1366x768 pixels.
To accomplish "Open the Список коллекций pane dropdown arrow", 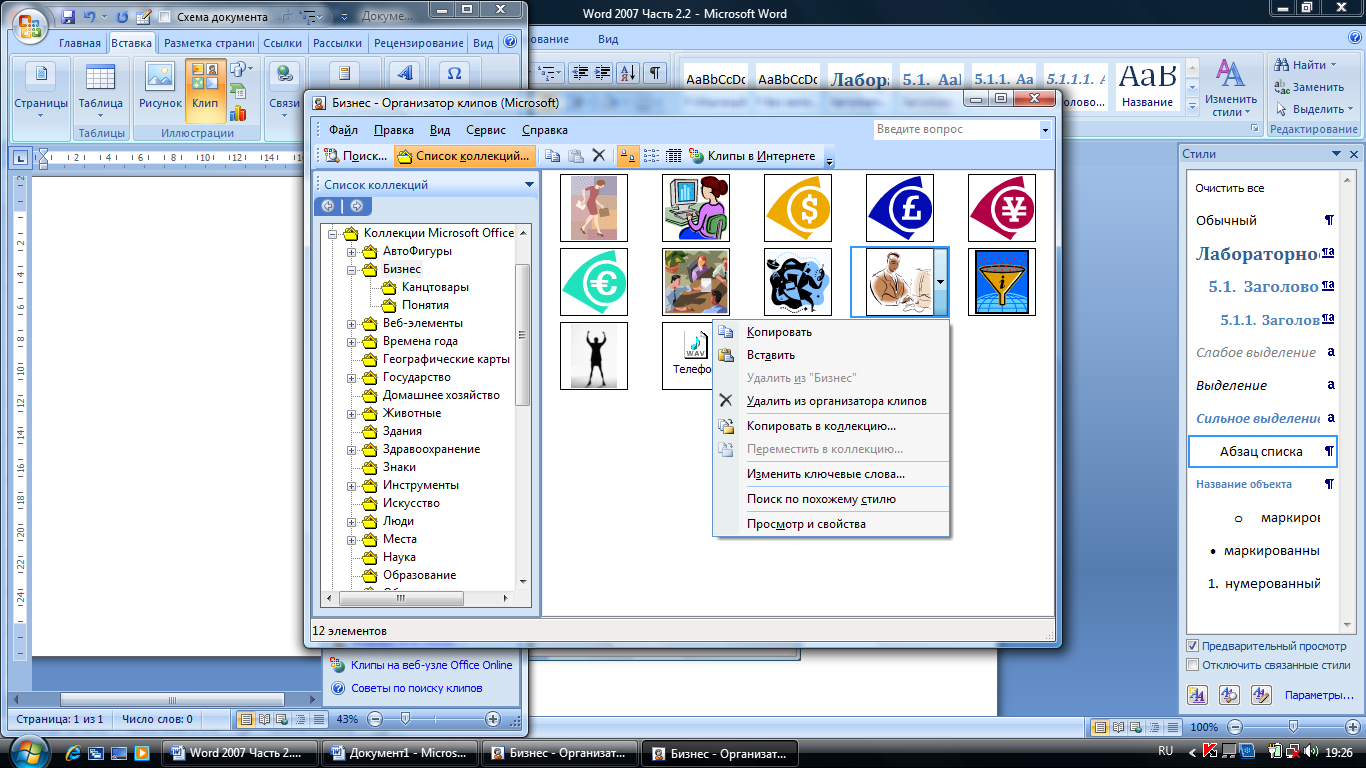I will click(x=530, y=185).
